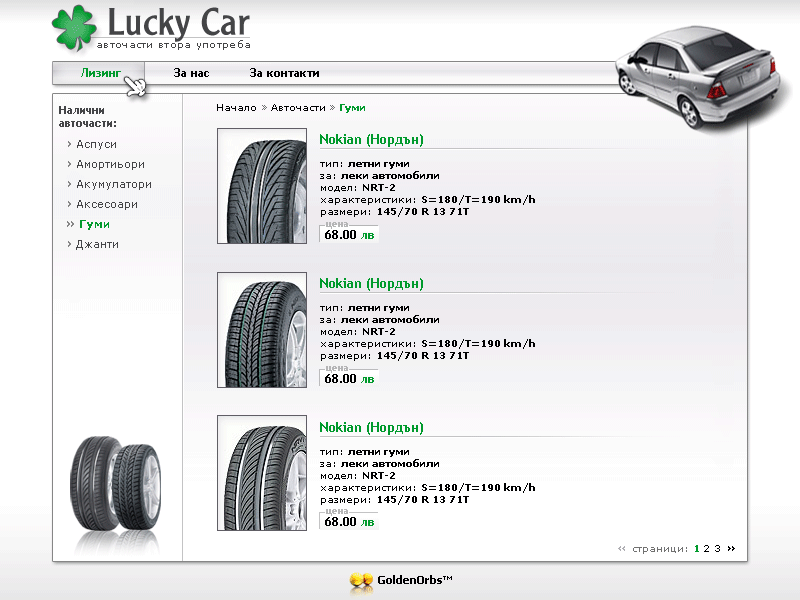Go to page 2 of results
The height and width of the screenshot is (600, 800).
click(x=706, y=548)
